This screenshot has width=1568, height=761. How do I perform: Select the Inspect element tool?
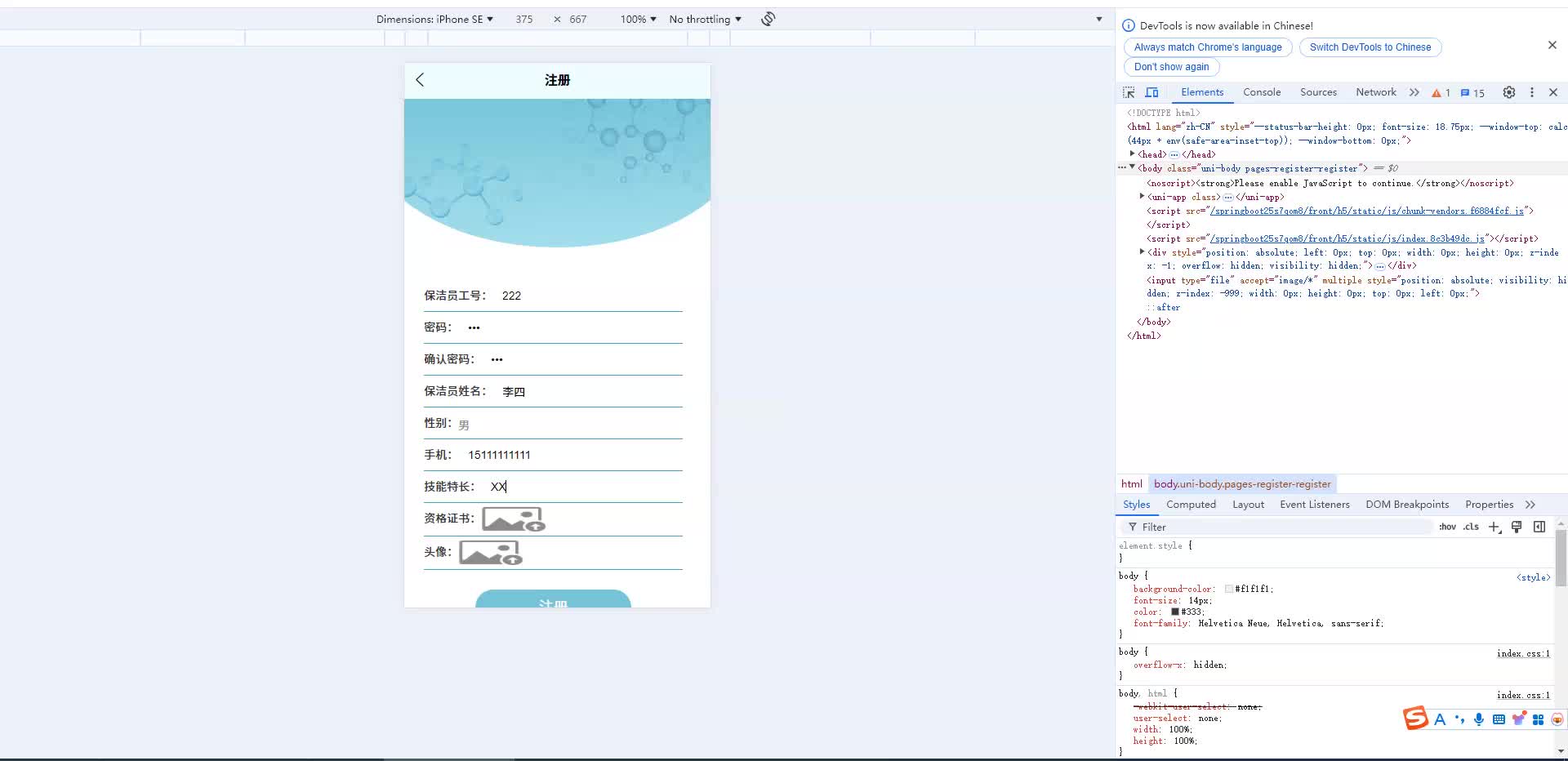[1128, 92]
